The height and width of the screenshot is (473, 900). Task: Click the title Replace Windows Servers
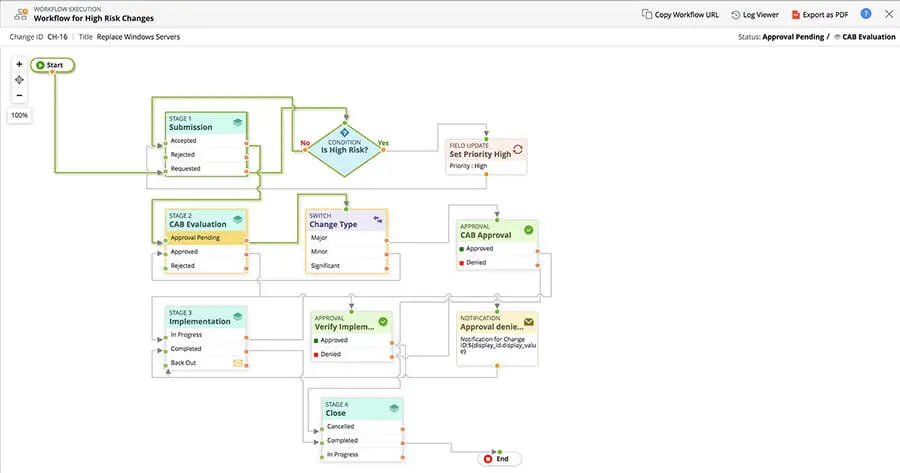[138, 37]
